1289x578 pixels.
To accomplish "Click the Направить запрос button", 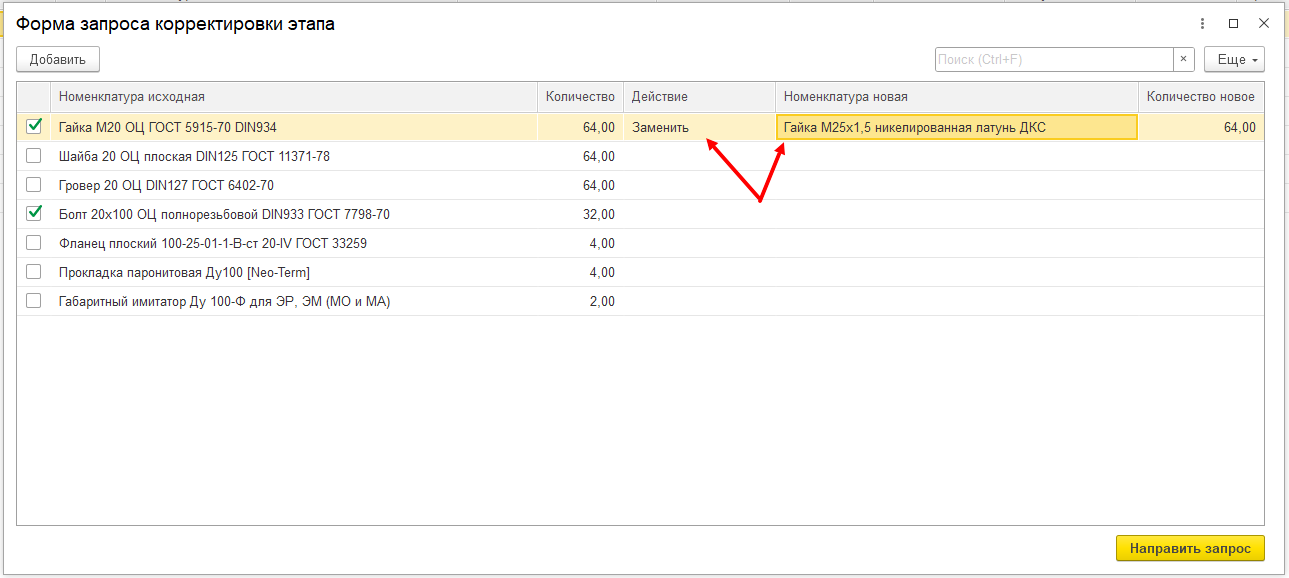I will click(x=1190, y=548).
